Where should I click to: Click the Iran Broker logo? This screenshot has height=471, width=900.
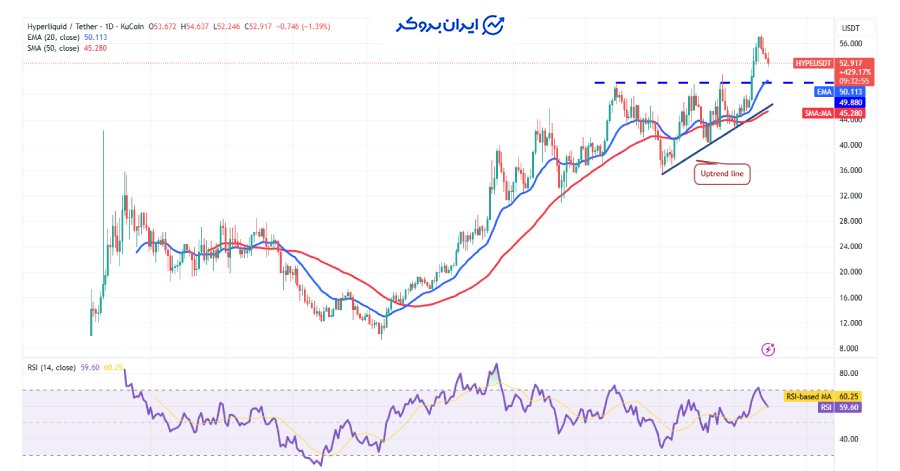click(x=449, y=25)
